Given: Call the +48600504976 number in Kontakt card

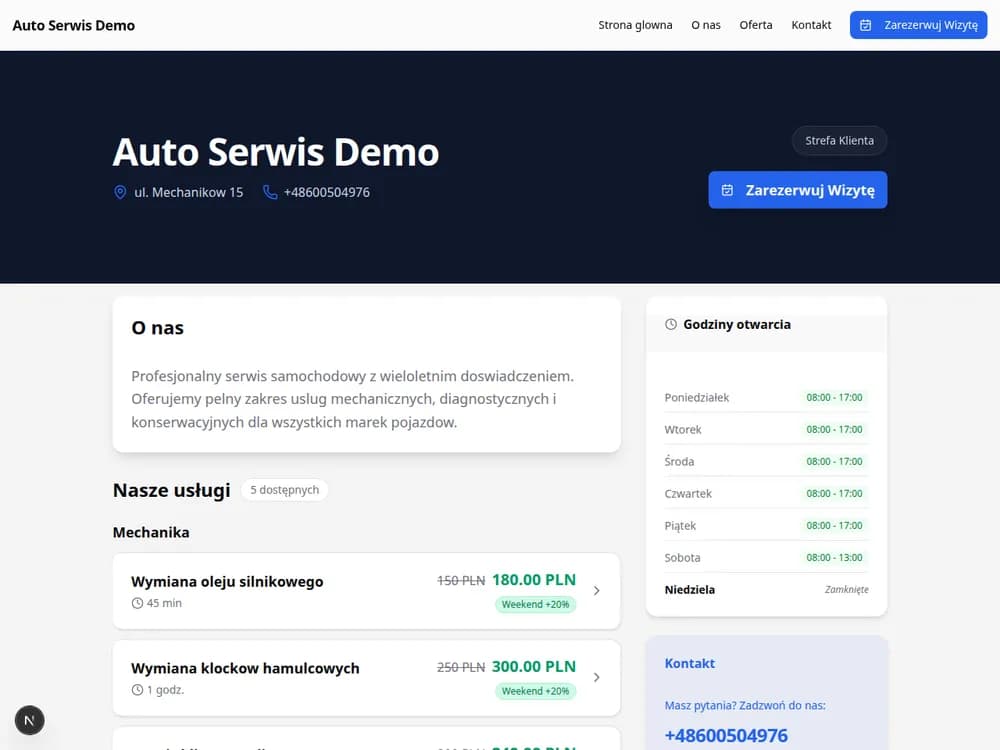Looking at the screenshot, I should 726,735.
